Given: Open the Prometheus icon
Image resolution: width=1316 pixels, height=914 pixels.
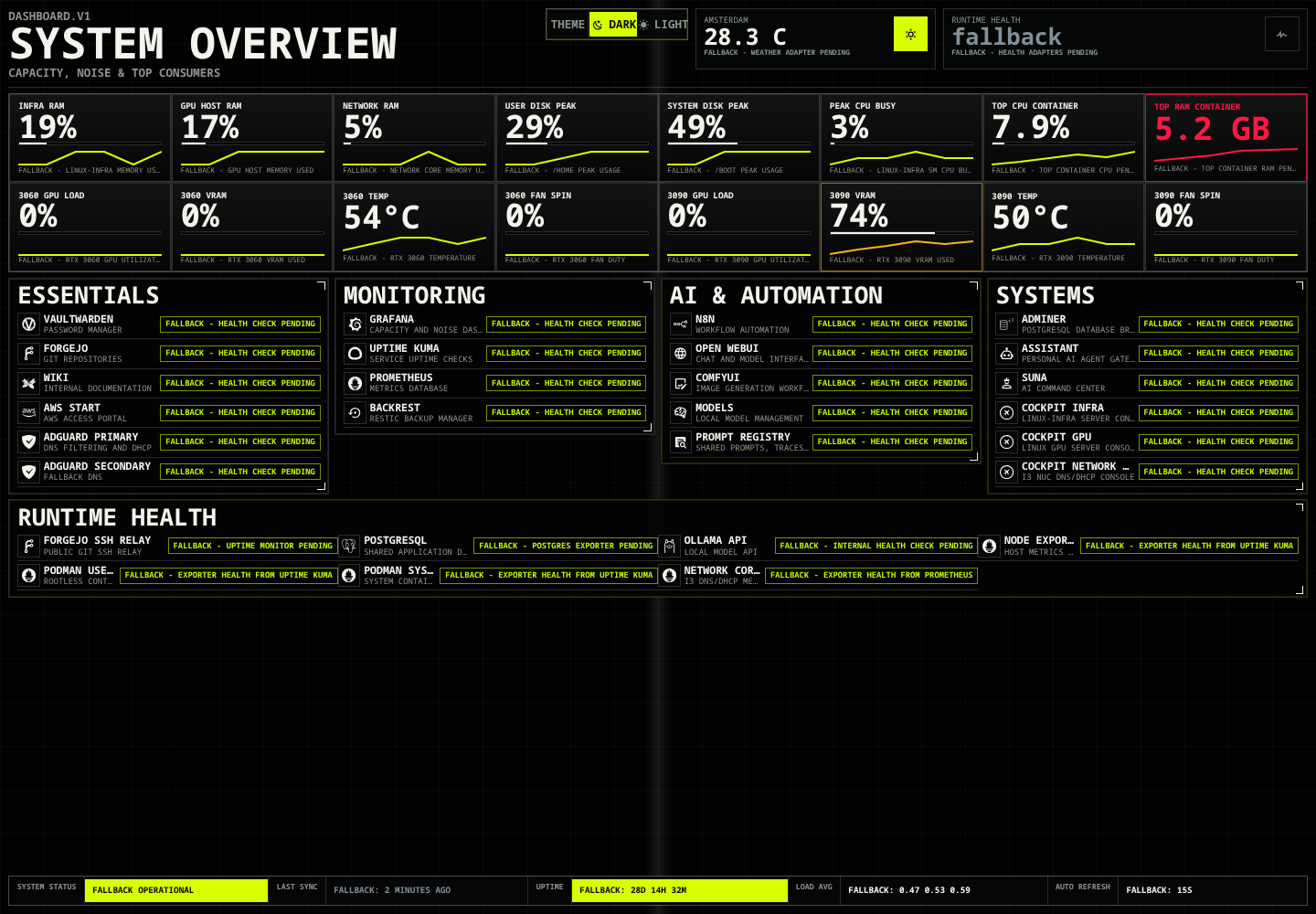Looking at the screenshot, I should pyautogui.click(x=355, y=383).
